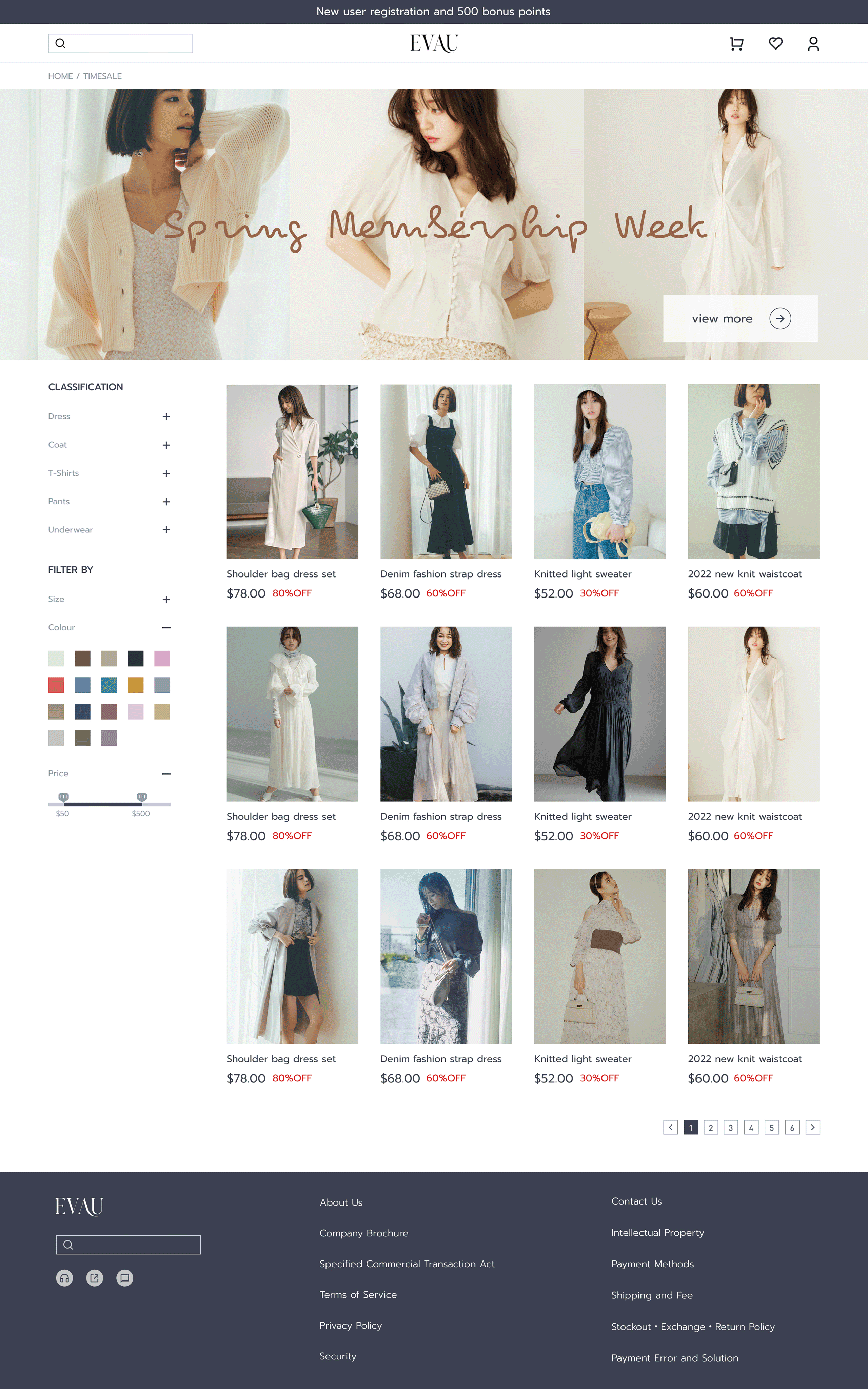Expand the Dress classification

click(166, 417)
